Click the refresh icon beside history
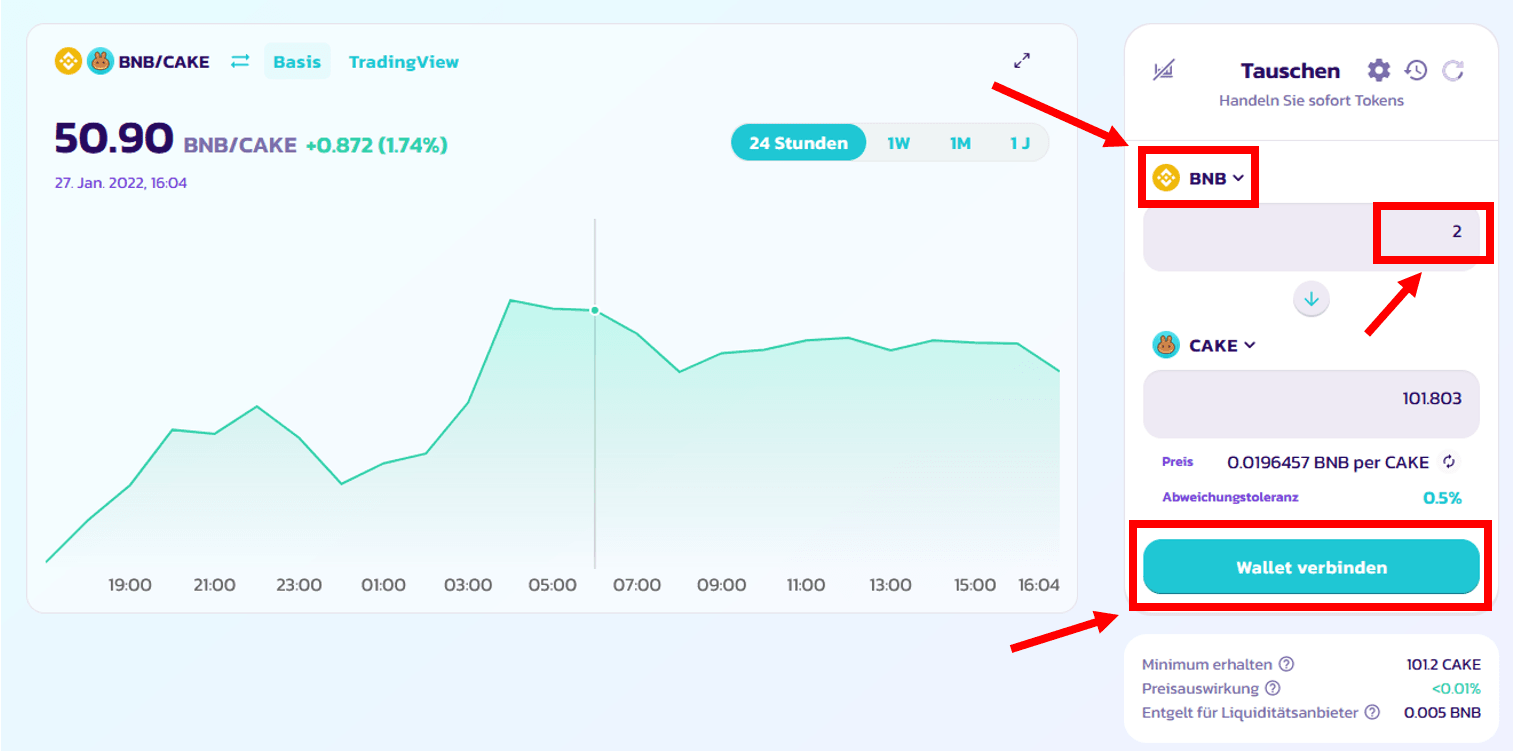The width and height of the screenshot is (1513, 751). pyautogui.click(x=1453, y=70)
